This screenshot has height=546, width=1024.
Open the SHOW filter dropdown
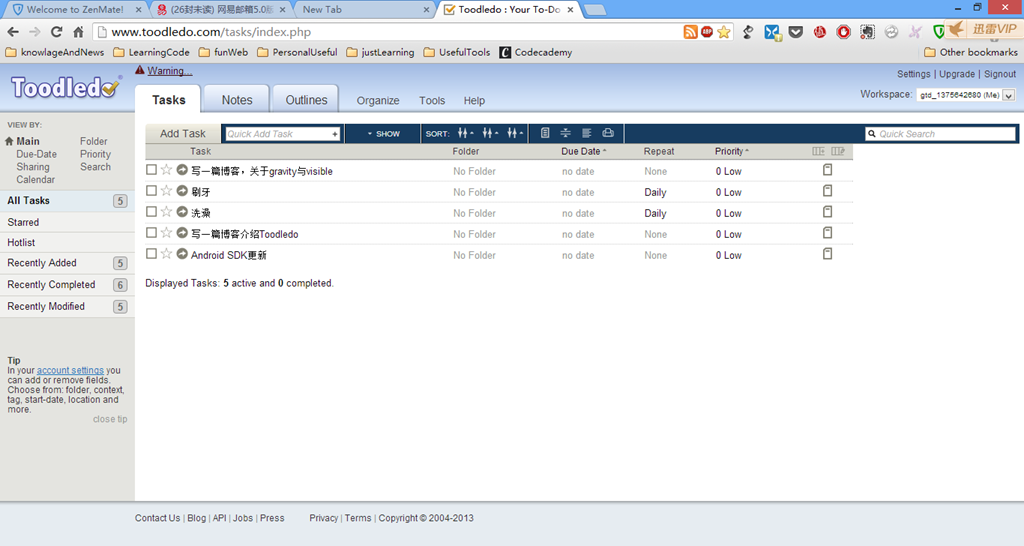(383, 133)
